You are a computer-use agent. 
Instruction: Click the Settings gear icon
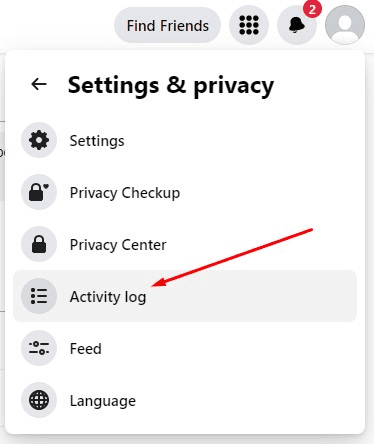39,140
